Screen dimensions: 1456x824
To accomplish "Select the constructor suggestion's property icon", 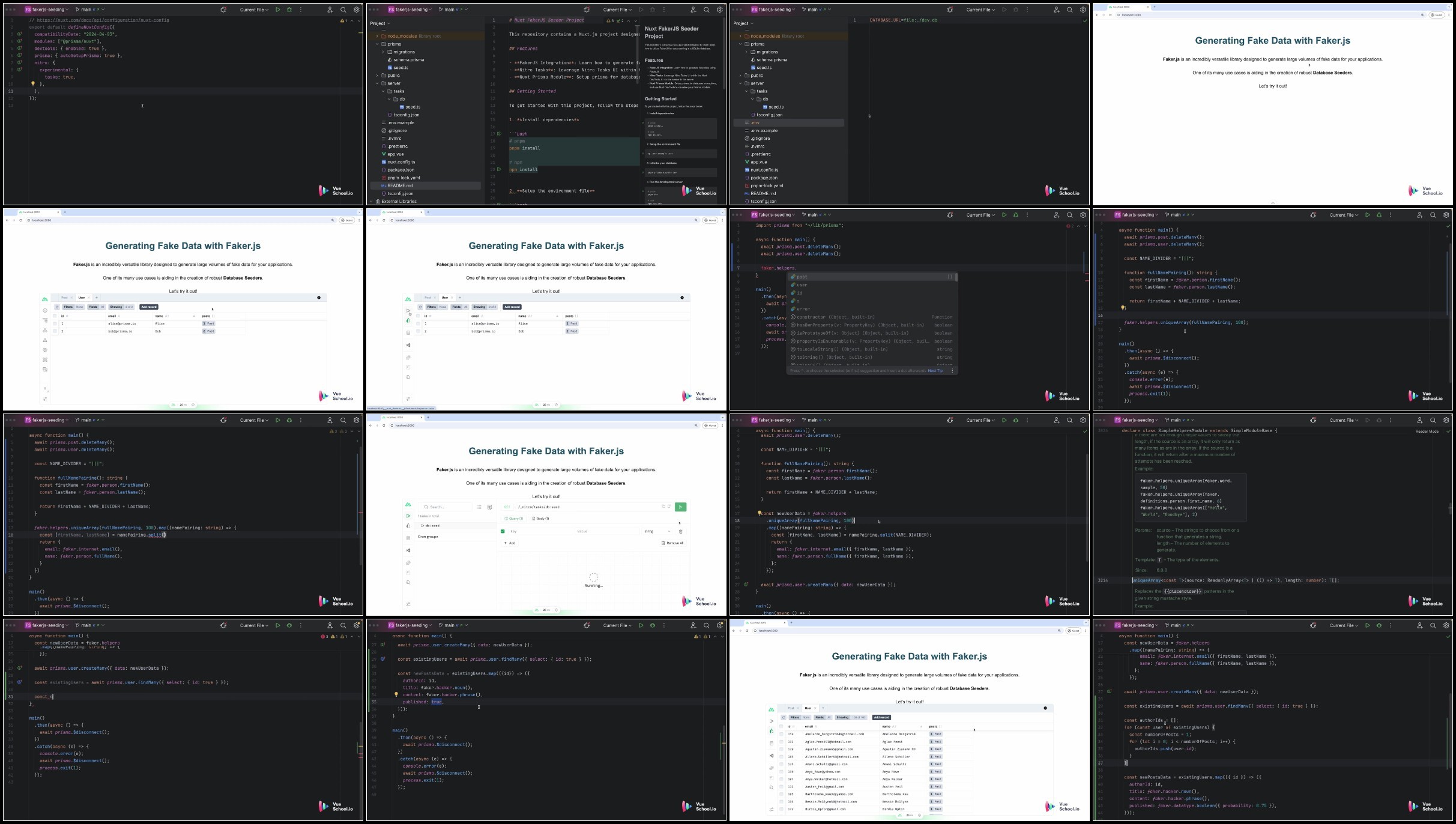I will coord(793,317).
